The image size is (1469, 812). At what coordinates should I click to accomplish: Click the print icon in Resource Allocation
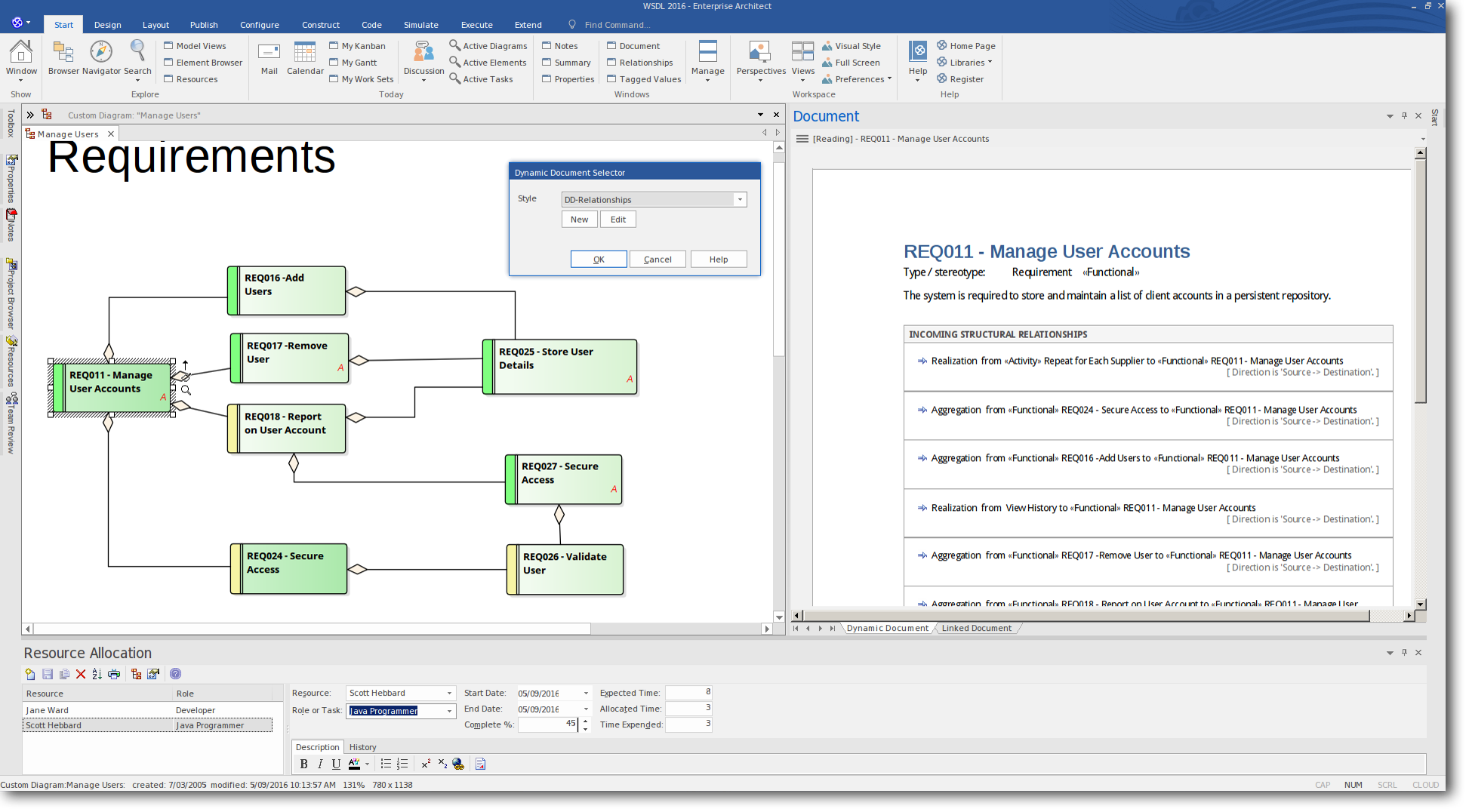[114, 674]
